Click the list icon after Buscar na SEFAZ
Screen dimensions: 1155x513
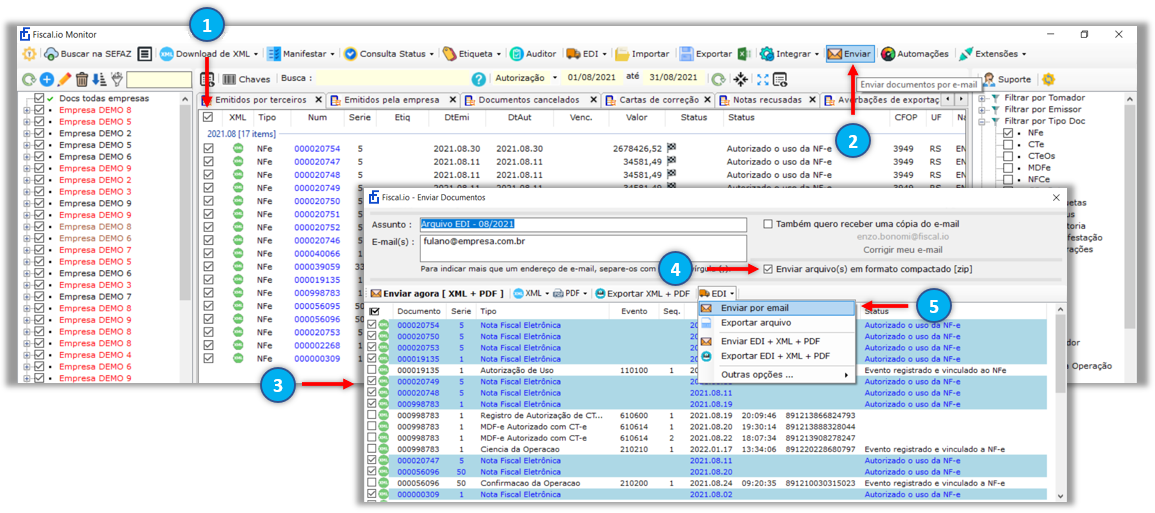[x=145, y=54]
